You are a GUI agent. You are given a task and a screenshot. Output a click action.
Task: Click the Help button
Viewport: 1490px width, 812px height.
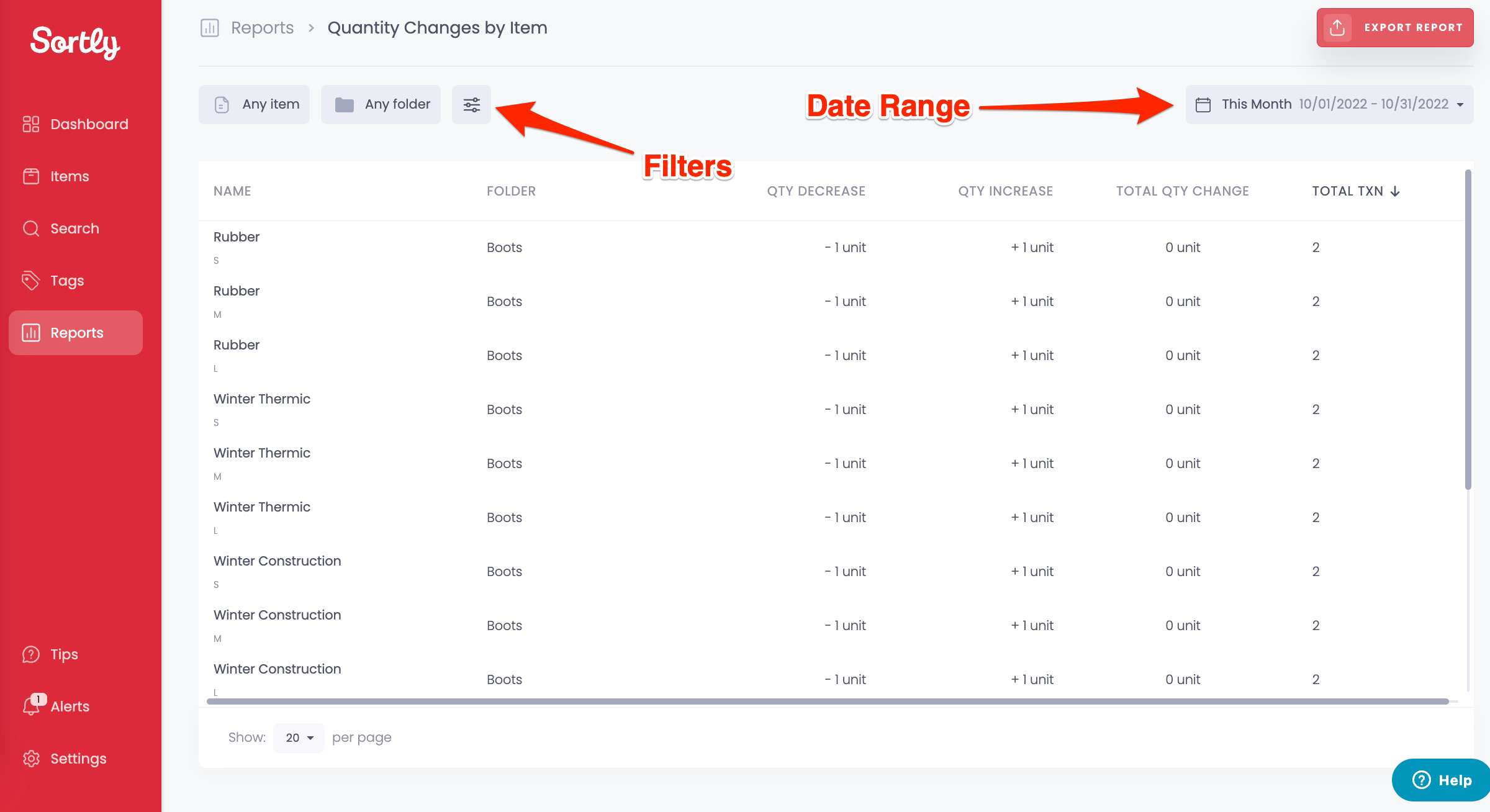point(1441,780)
